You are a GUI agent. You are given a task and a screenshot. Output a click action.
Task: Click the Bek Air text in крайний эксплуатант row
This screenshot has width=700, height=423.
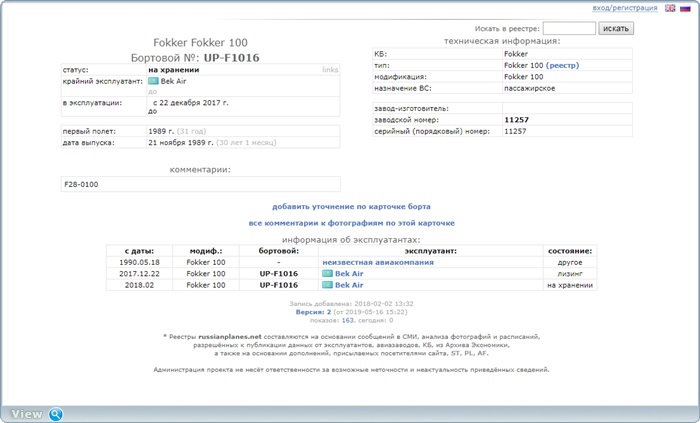point(174,81)
